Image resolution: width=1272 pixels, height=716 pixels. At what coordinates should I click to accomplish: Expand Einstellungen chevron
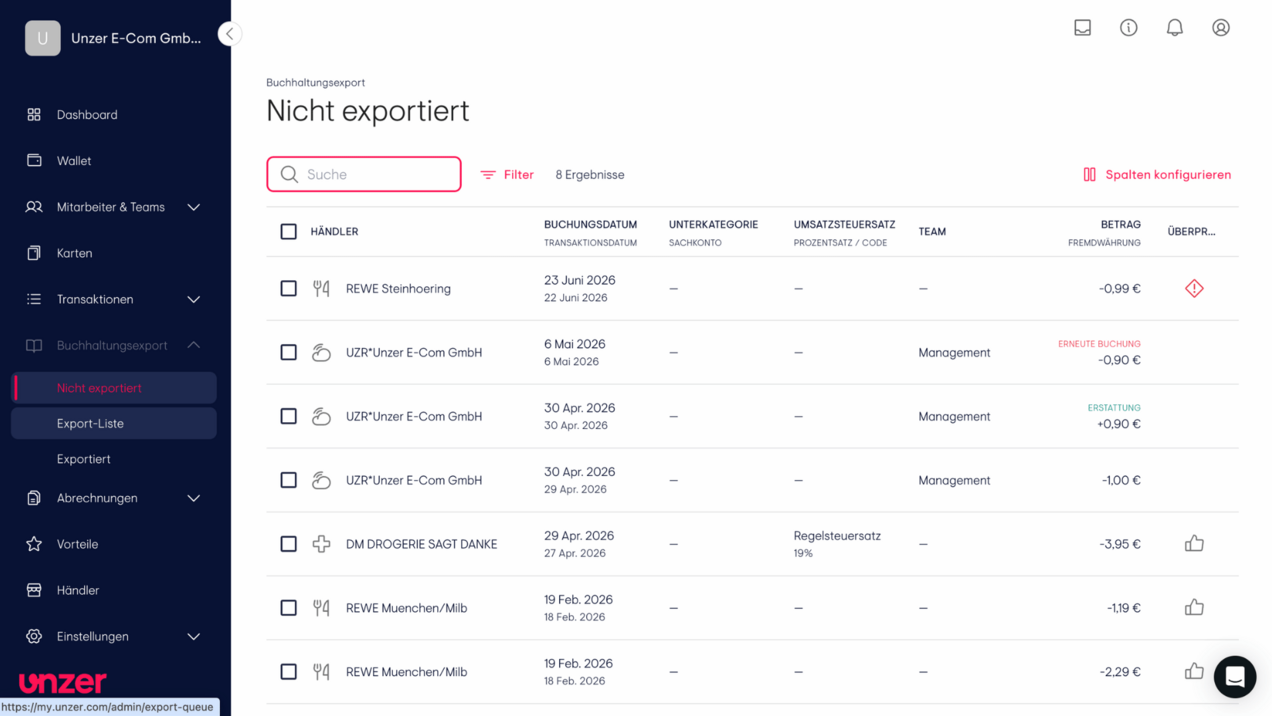(194, 636)
